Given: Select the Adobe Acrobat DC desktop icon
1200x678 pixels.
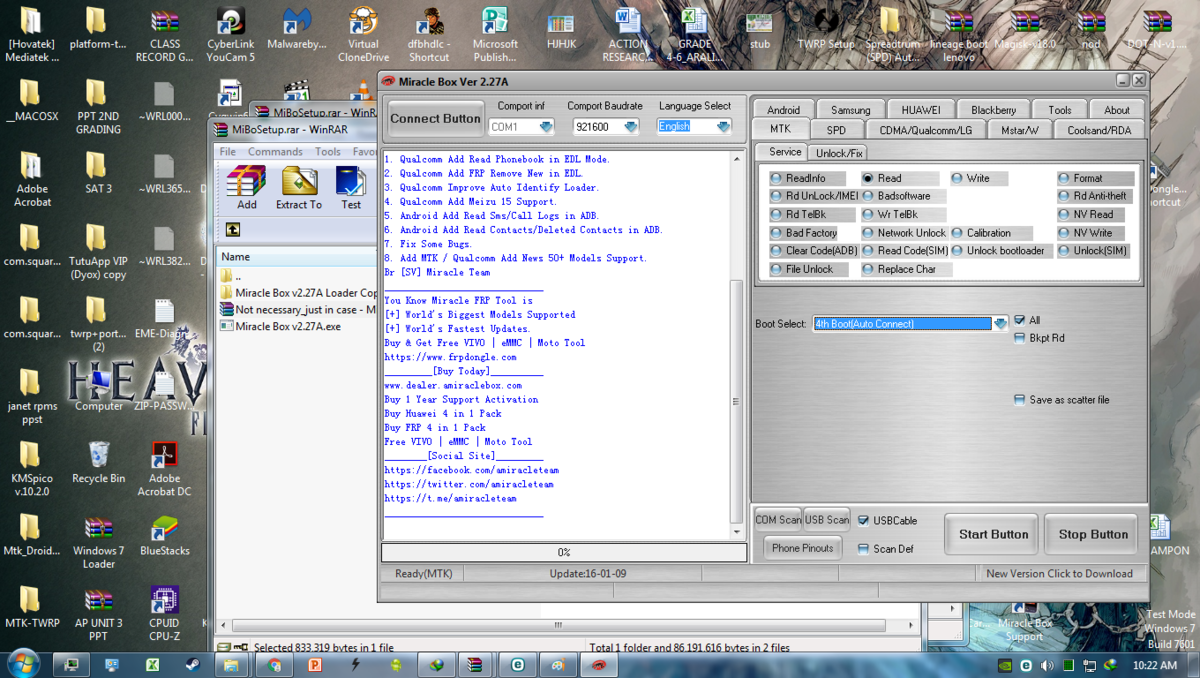Looking at the screenshot, I should click(x=164, y=470).
